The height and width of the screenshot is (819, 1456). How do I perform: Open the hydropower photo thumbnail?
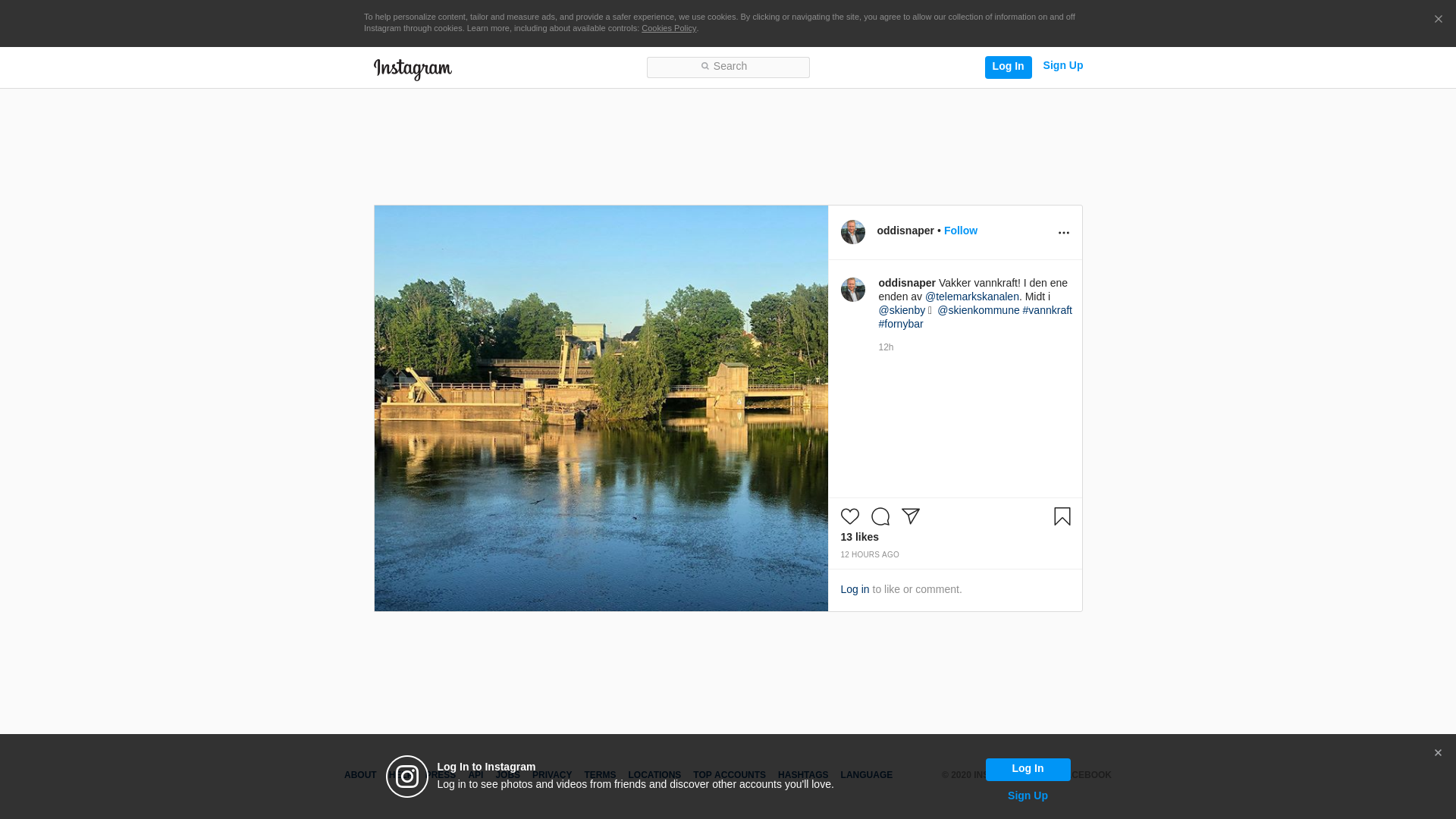pos(601,408)
